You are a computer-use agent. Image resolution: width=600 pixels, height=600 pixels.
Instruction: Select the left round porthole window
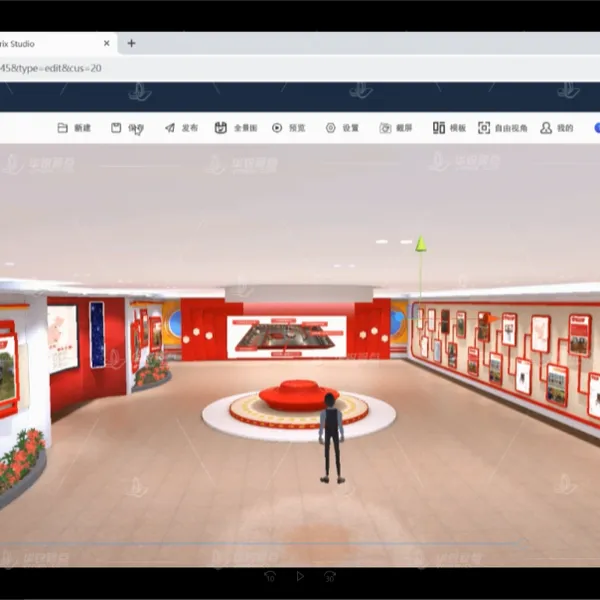(x=174, y=324)
